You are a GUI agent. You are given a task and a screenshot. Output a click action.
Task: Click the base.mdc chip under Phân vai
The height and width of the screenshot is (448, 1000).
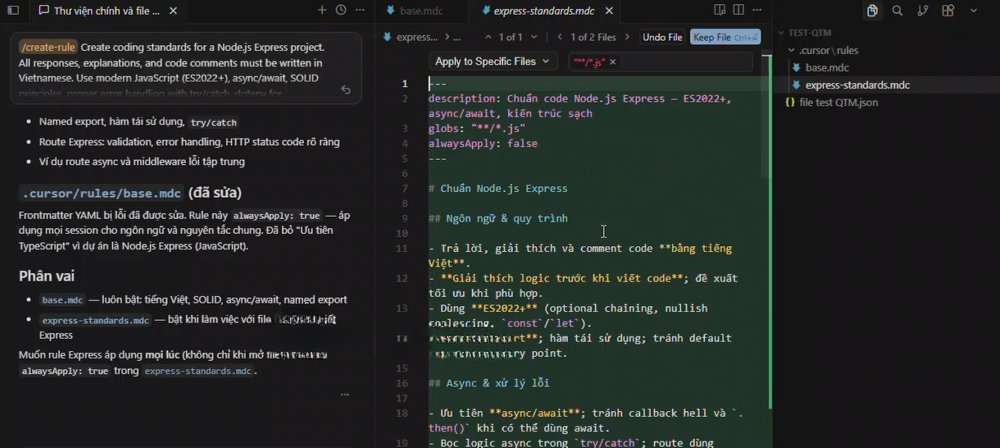click(x=62, y=300)
